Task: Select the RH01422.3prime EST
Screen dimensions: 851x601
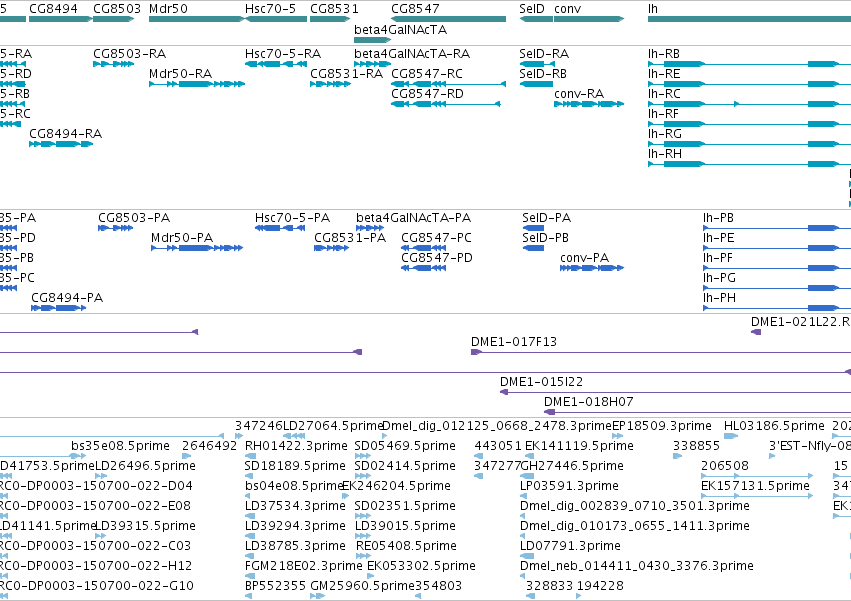Action: [x=251, y=456]
